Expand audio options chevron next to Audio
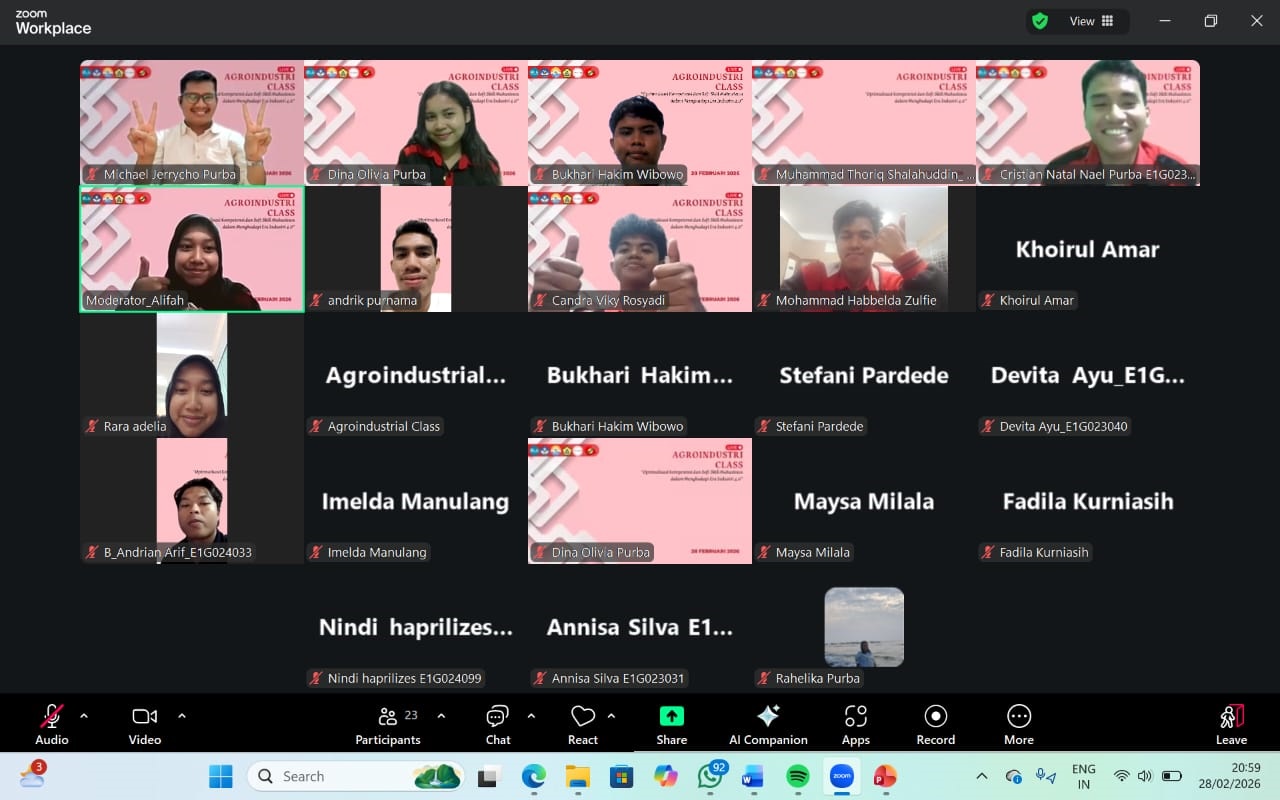This screenshot has width=1280, height=800. 84,716
